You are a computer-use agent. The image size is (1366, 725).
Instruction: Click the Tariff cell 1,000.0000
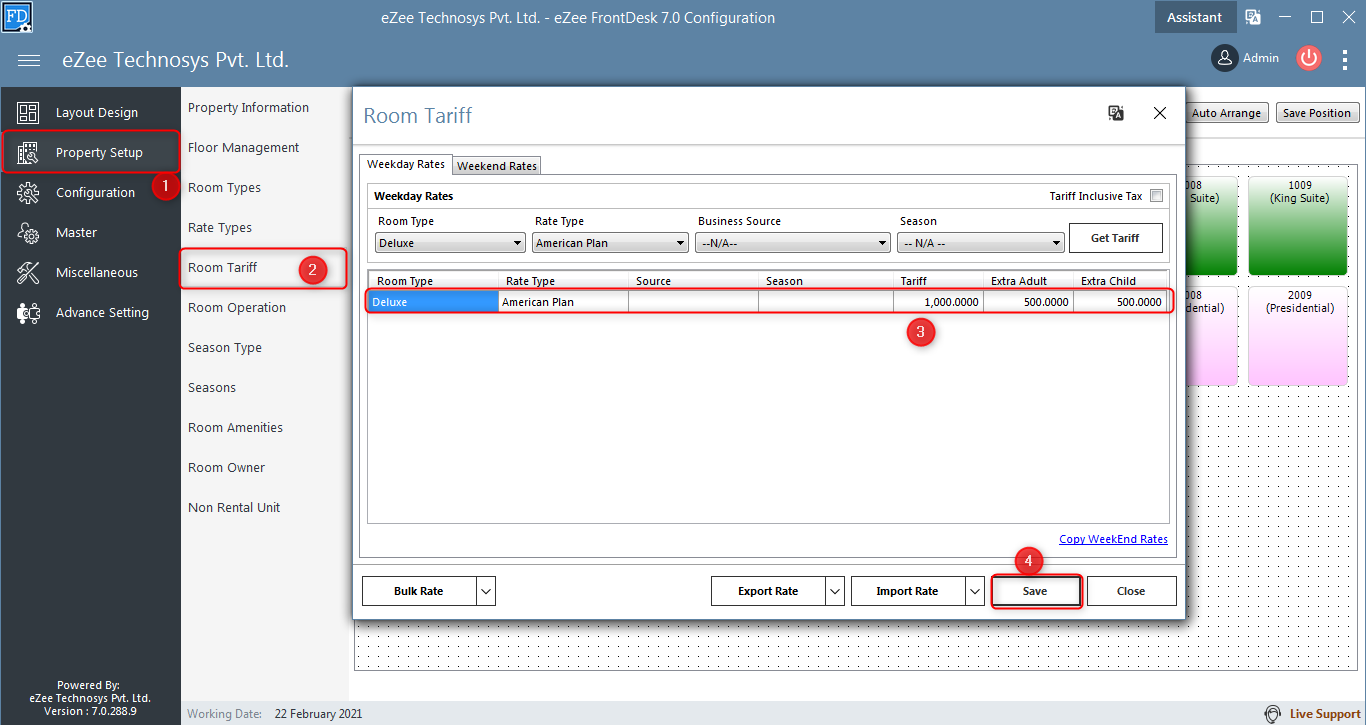(938, 302)
